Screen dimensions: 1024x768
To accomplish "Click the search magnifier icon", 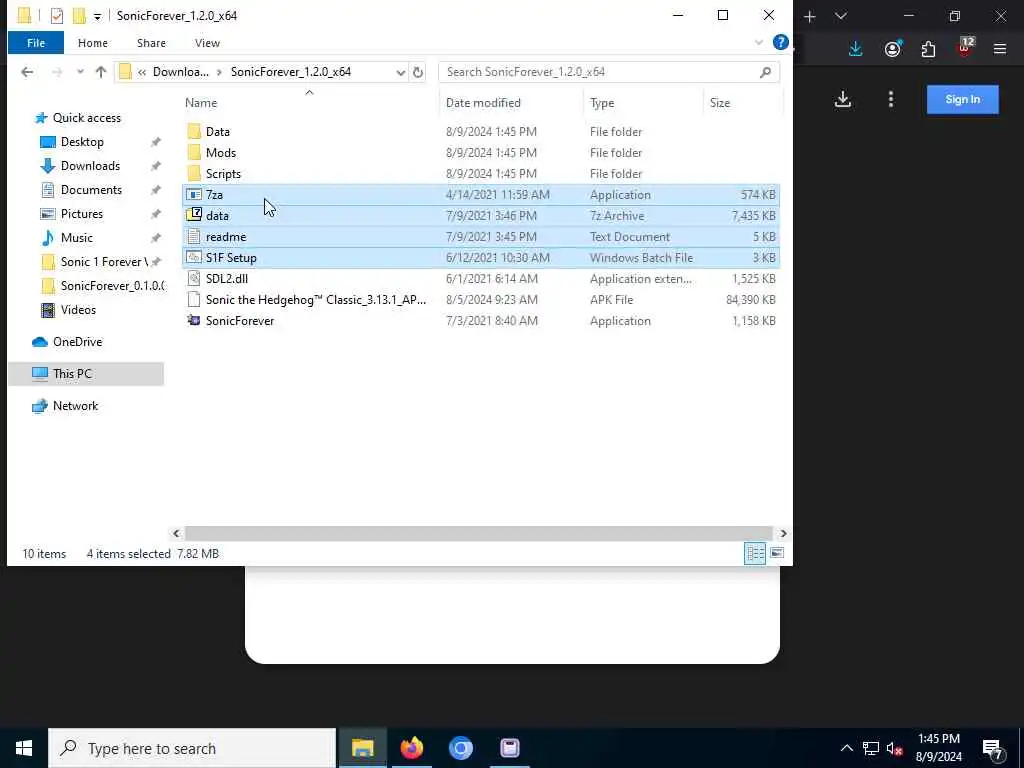I will (x=765, y=72).
